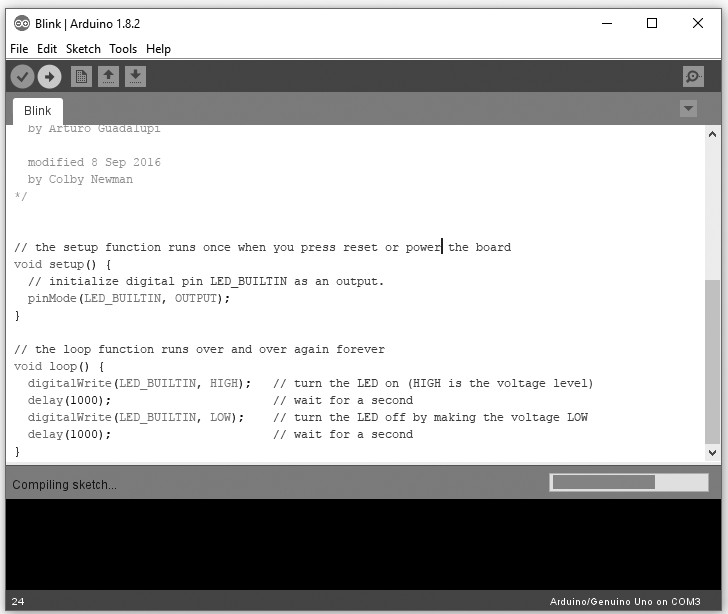Click 'modified 8 Sep 2016' comment
The image size is (728, 614).
94,163
